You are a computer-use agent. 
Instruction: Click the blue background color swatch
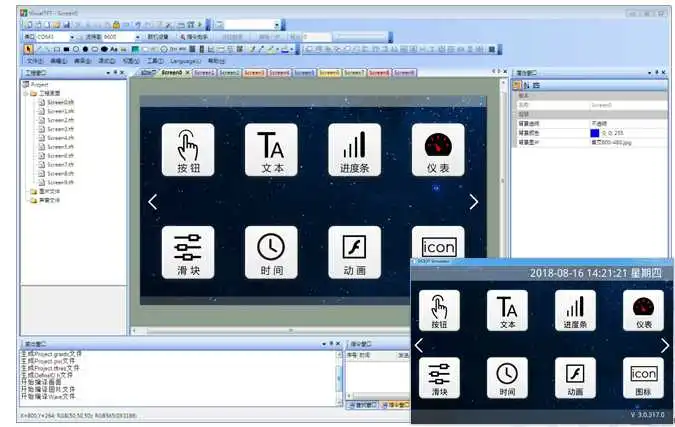[594, 132]
